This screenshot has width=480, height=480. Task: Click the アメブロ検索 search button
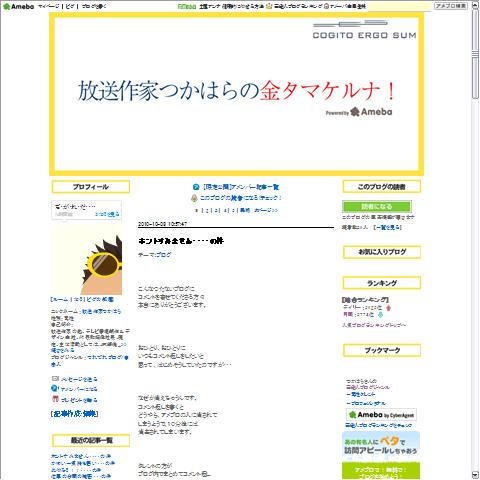(x=451, y=6)
